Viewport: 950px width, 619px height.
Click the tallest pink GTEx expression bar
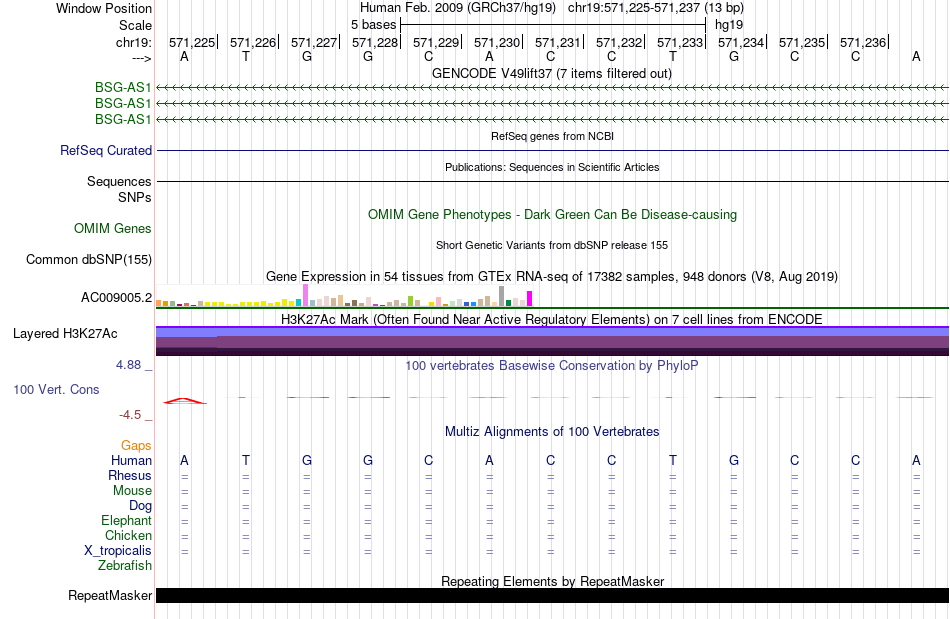point(305,296)
